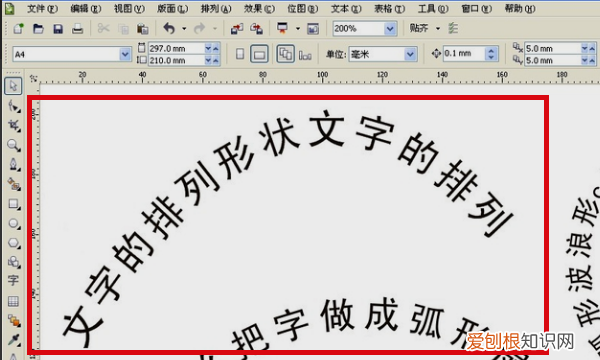
Task: Increase the 0.1 mm nudge stepper
Action: tap(491, 50)
